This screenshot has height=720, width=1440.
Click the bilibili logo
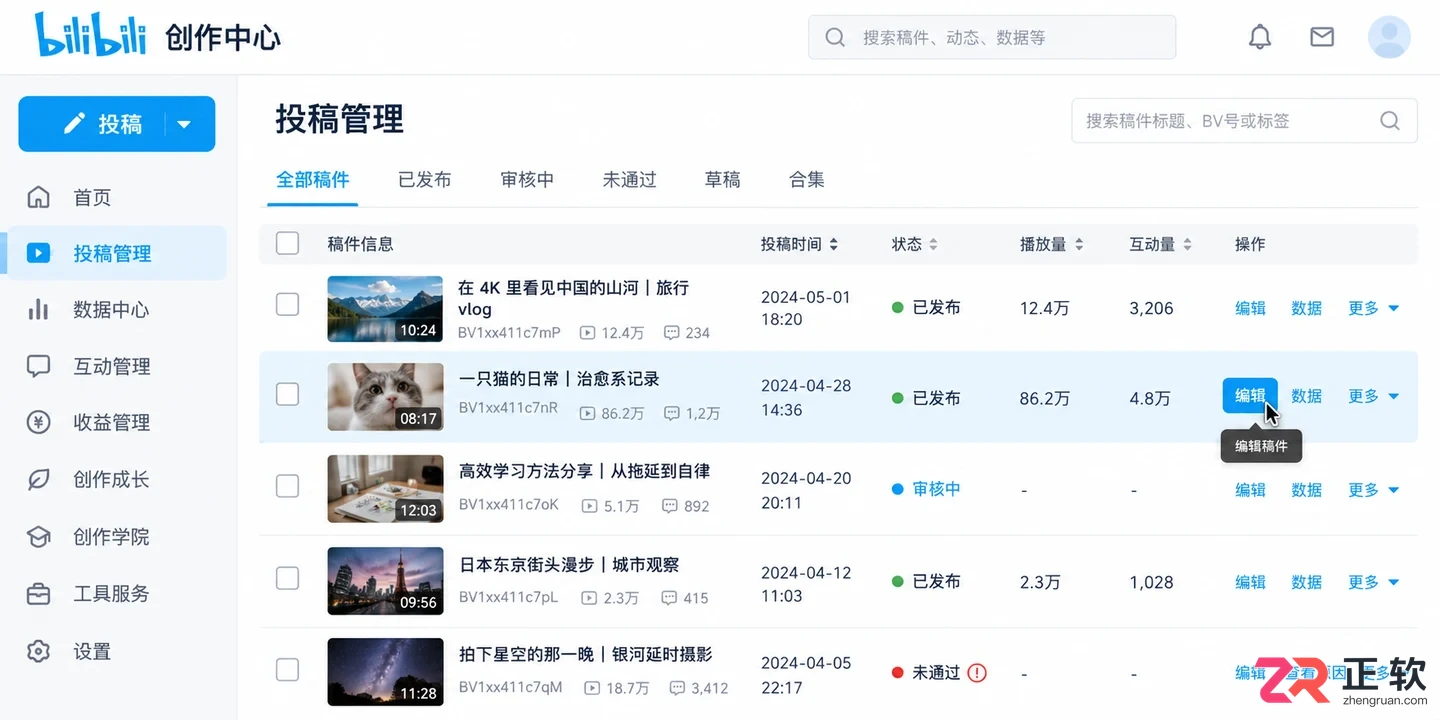coord(91,36)
